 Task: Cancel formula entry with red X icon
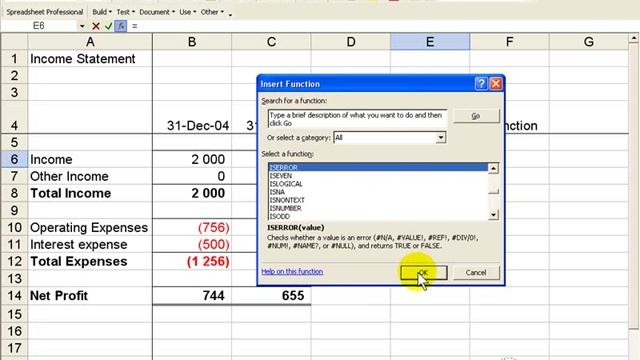point(96,26)
